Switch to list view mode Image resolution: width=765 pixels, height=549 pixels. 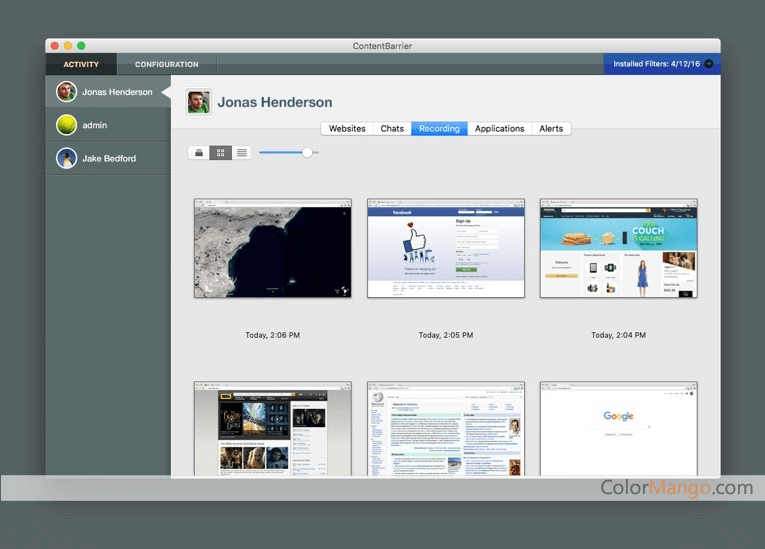coord(241,153)
